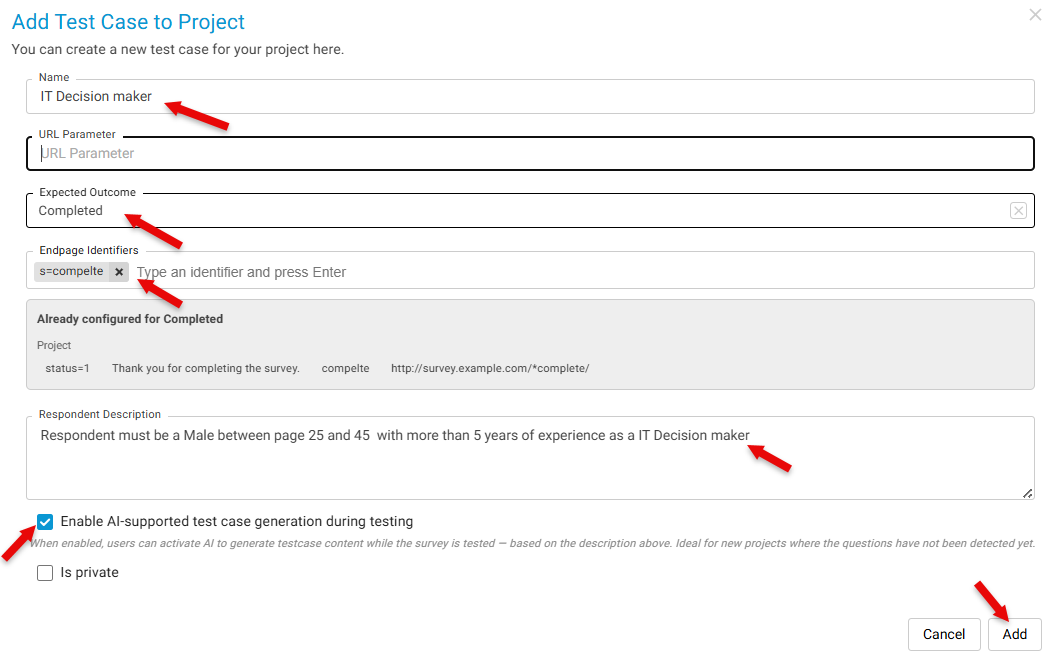The height and width of the screenshot is (657, 1055).
Task: Tick the Is private checkbox
Action: pos(45,573)
